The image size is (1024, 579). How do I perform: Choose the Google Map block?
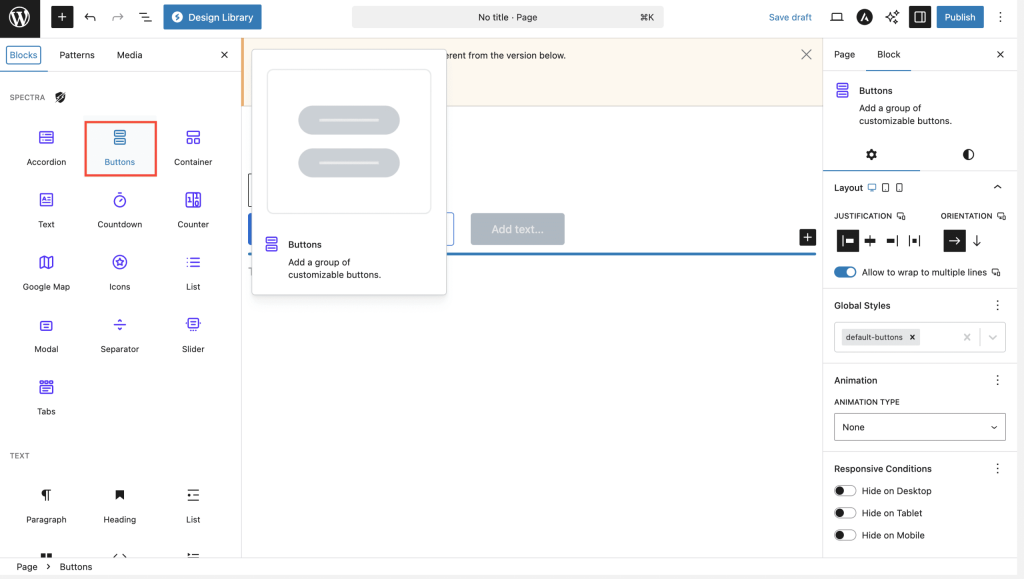click(x=46, y=263)
